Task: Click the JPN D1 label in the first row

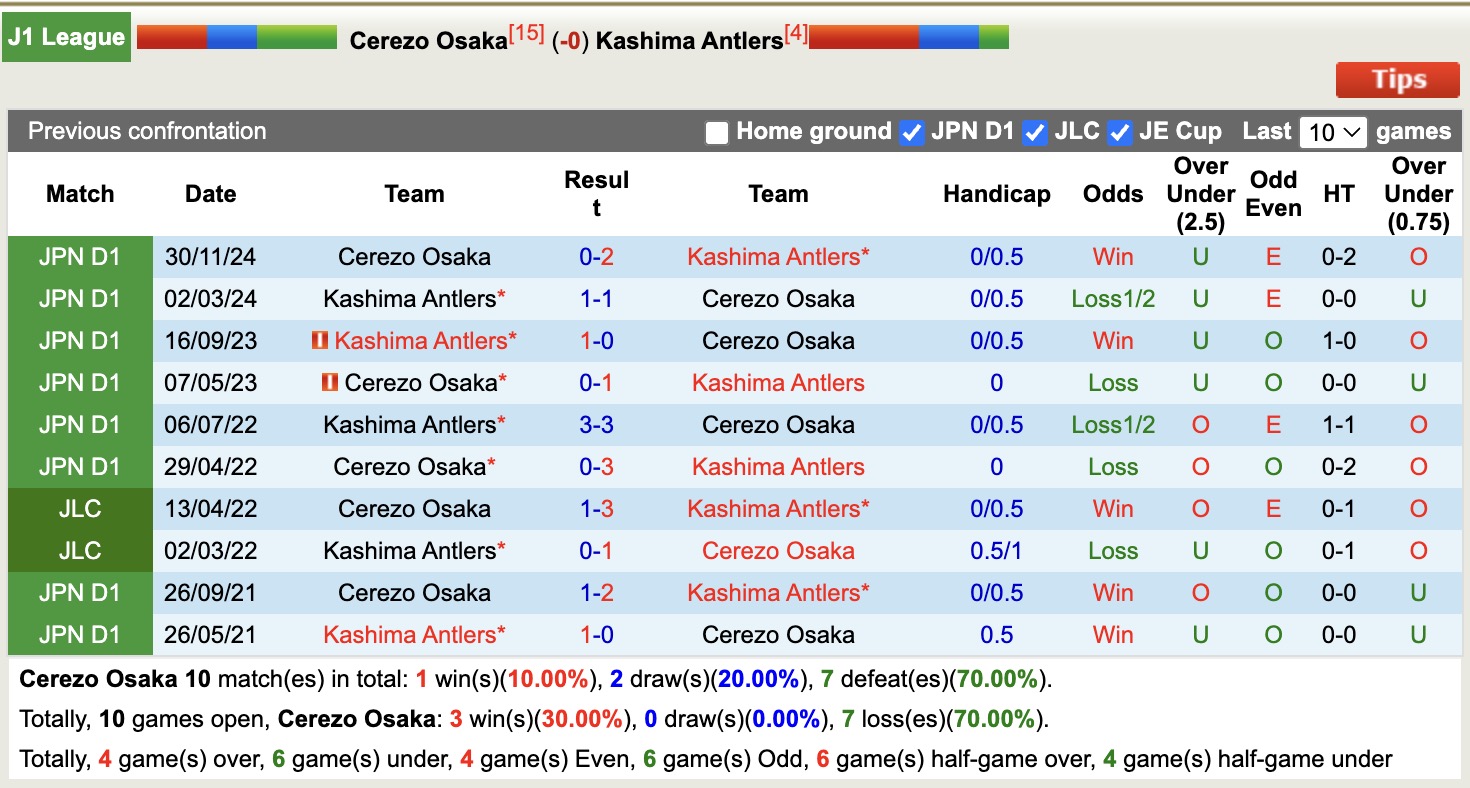Action: (x=79, y=256)
